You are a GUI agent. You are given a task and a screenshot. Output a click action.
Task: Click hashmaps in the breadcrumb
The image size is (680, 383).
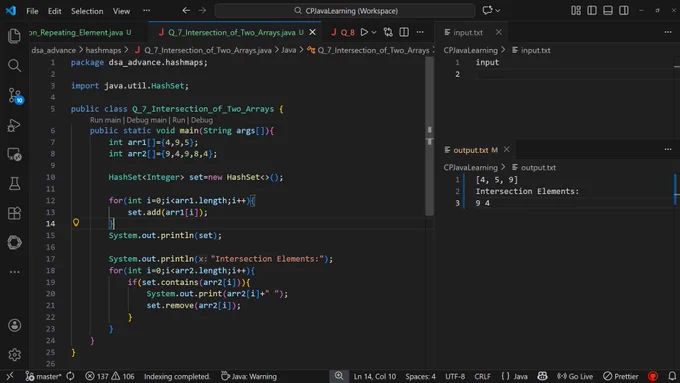(103, 50)
